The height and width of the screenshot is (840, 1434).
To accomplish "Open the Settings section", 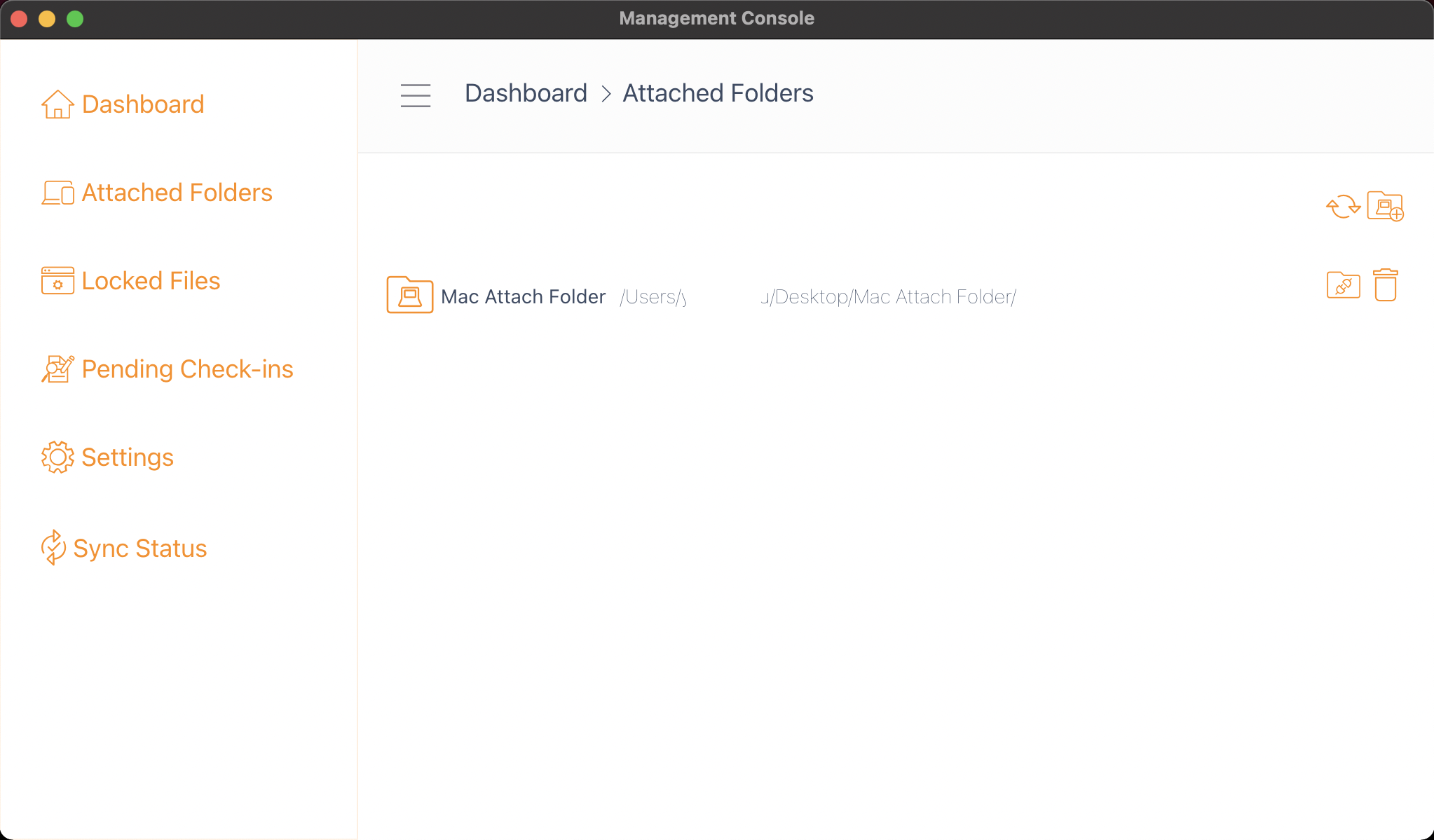I will click(127, 457).
